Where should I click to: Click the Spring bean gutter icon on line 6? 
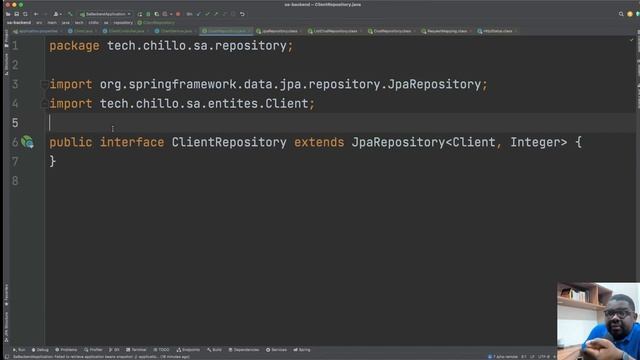click(x=27, y=142)
